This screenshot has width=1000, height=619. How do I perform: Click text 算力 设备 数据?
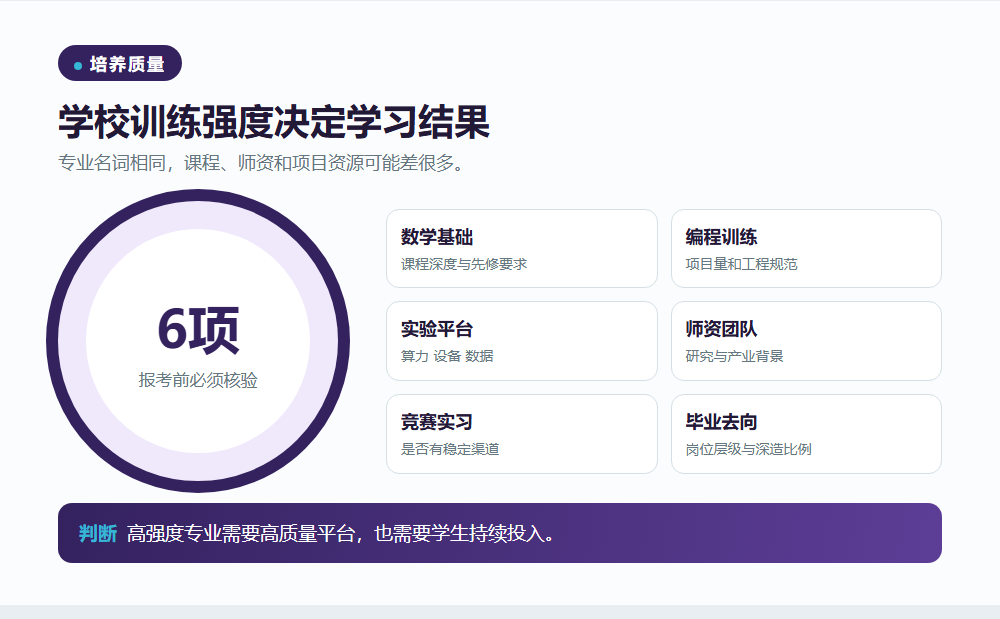pos(447,356)
